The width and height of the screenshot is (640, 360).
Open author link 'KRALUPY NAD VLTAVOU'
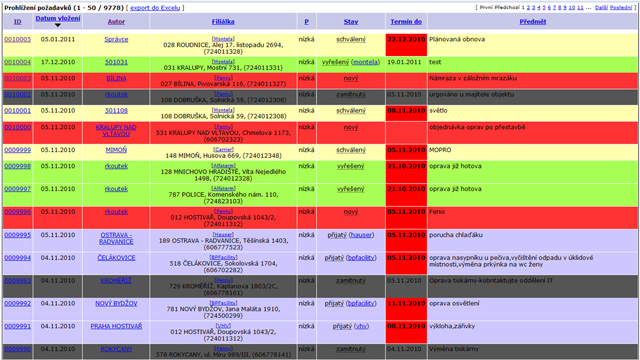116,131
